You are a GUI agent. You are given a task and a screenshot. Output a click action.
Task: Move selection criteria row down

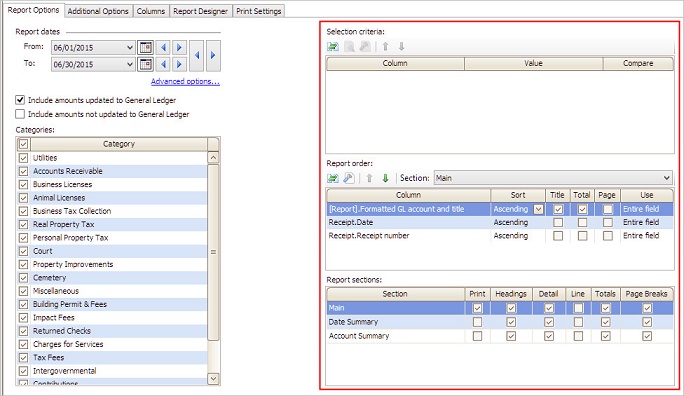tap(401, 46)
